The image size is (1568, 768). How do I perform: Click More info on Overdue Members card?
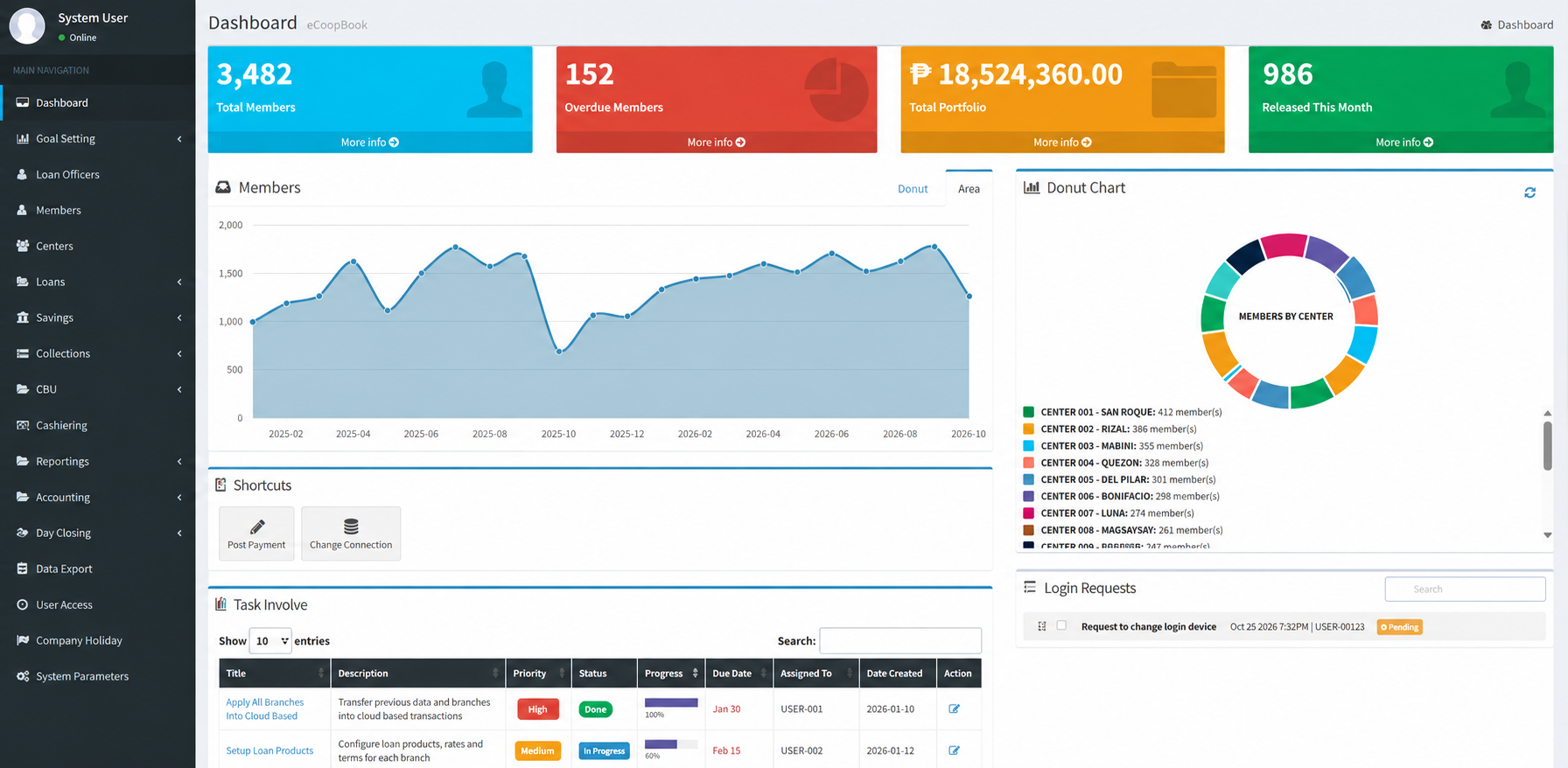pyautogui.click(x=717, y=143)
